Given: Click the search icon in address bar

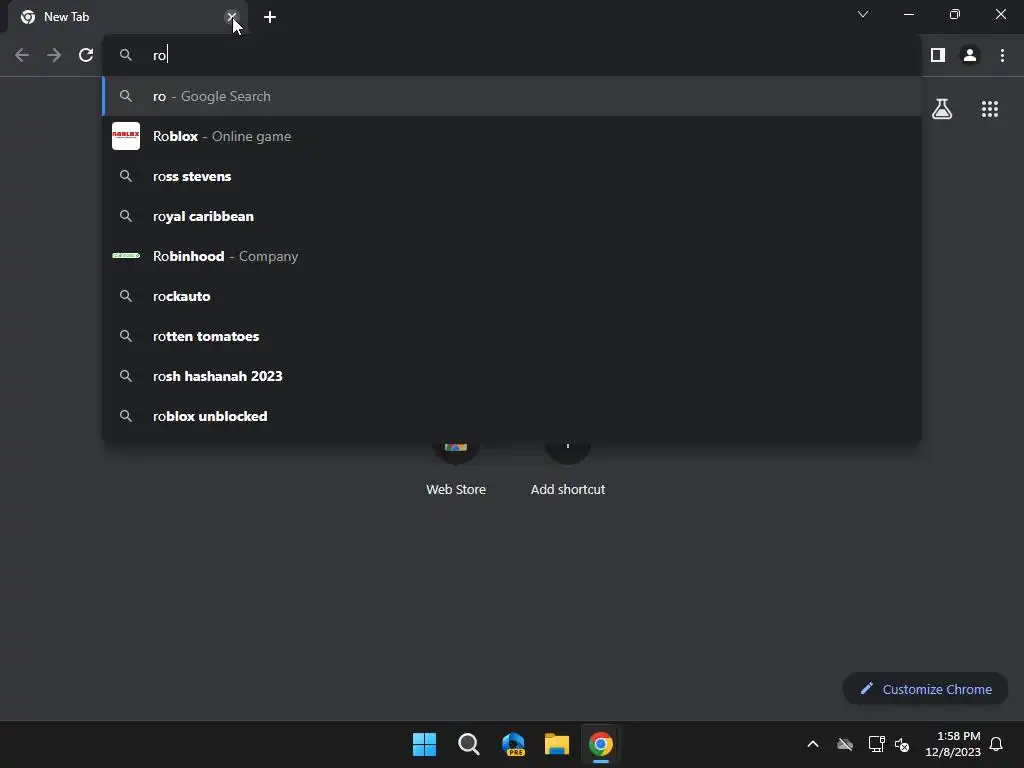Looking at the screenshot, I should tap(126, 55).
